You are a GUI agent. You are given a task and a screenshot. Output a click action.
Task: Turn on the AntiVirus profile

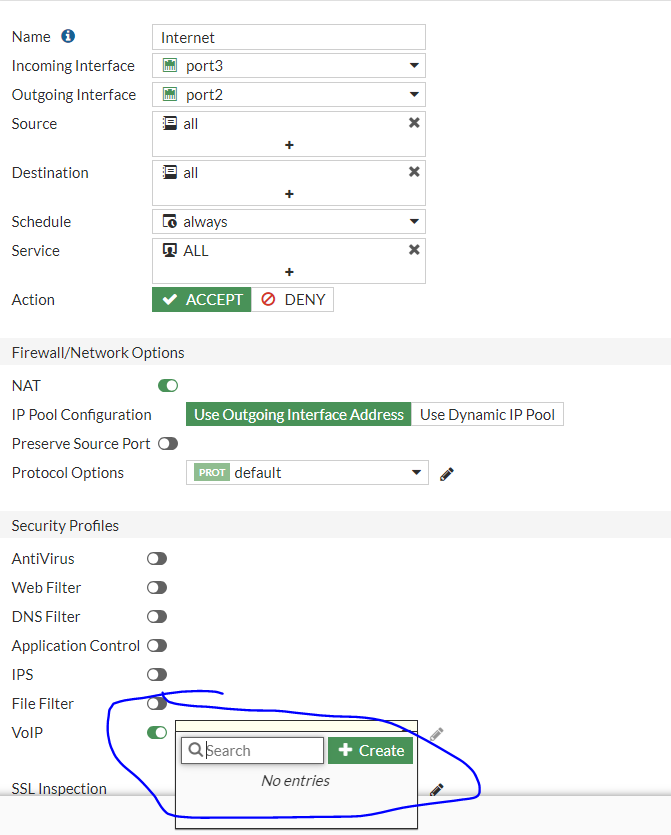pyautogui.click(x=157, y=559)
